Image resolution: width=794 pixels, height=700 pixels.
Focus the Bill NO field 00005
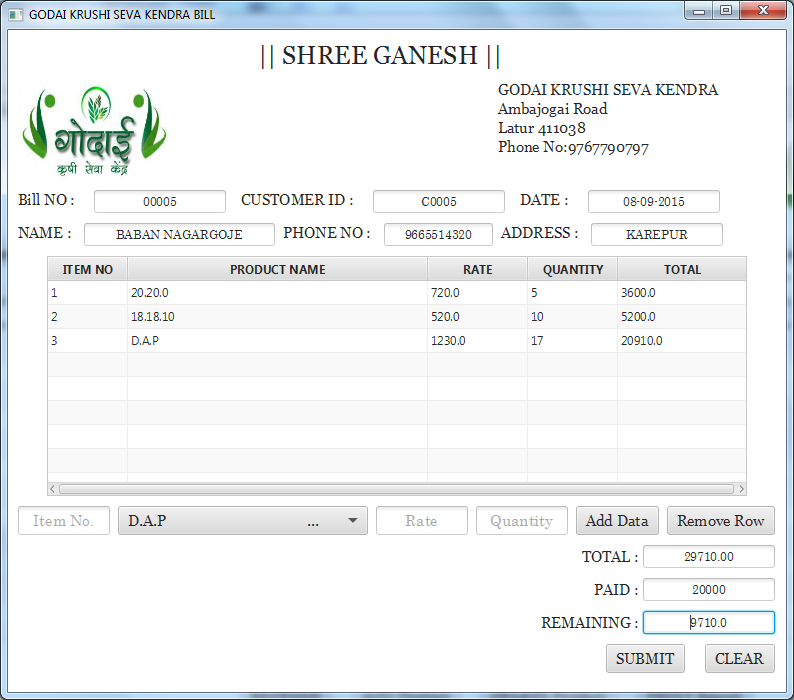pyautogui.click(x=160, y=202)
